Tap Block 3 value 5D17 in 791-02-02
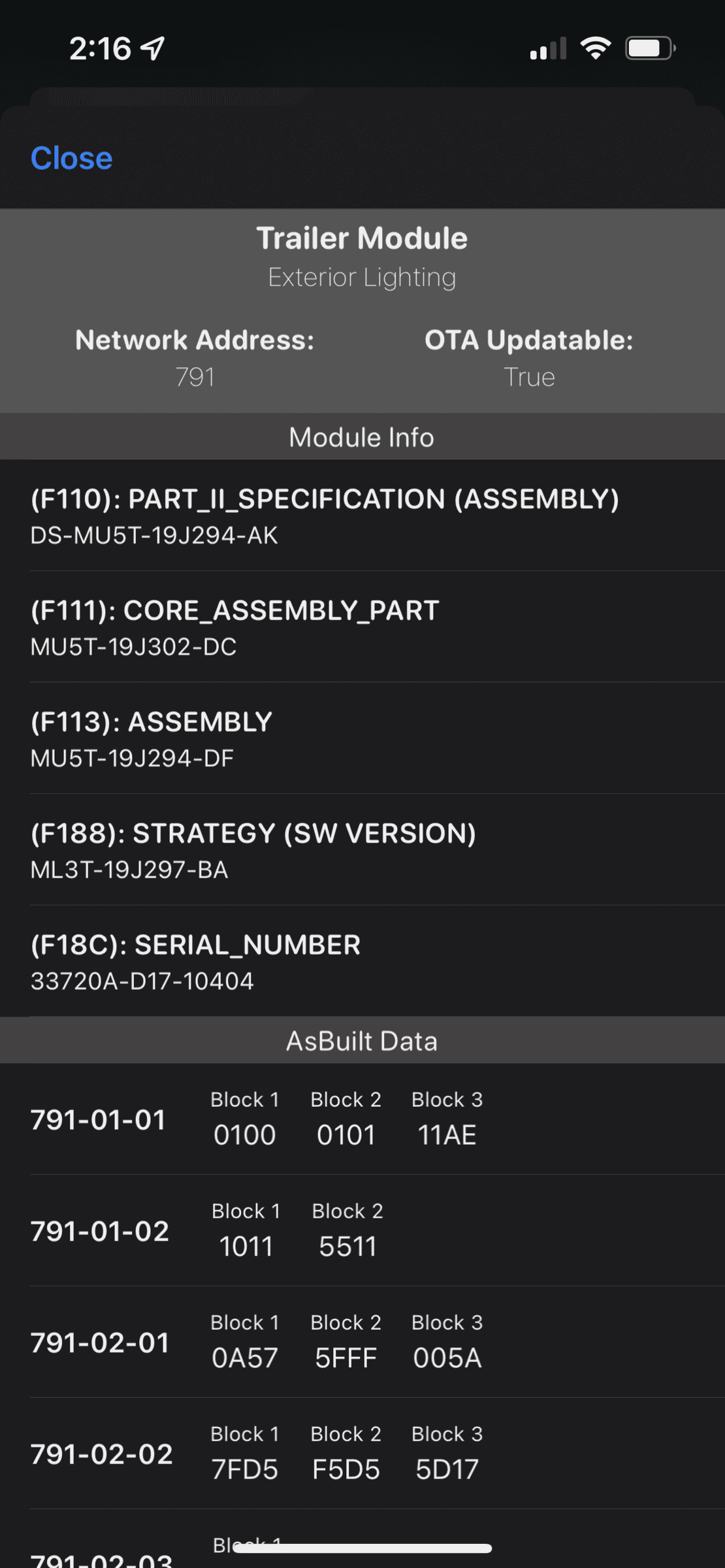This screenshot has height=1568, width=725. tap(446, 1469)
